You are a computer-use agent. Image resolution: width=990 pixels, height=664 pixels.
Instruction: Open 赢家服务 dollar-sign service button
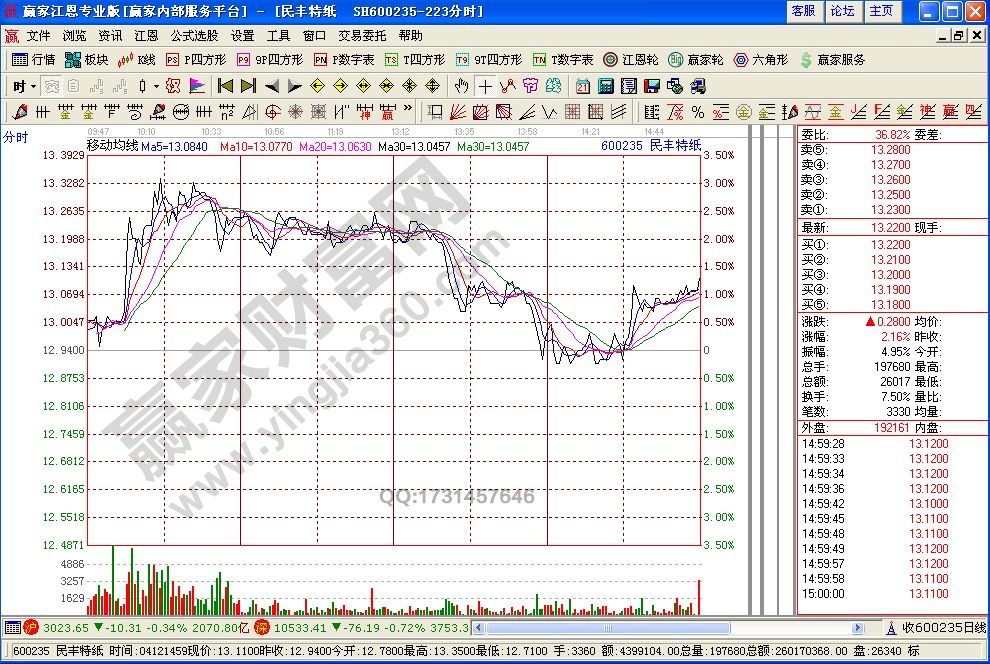pyautogui.click(x=832, y=60)
